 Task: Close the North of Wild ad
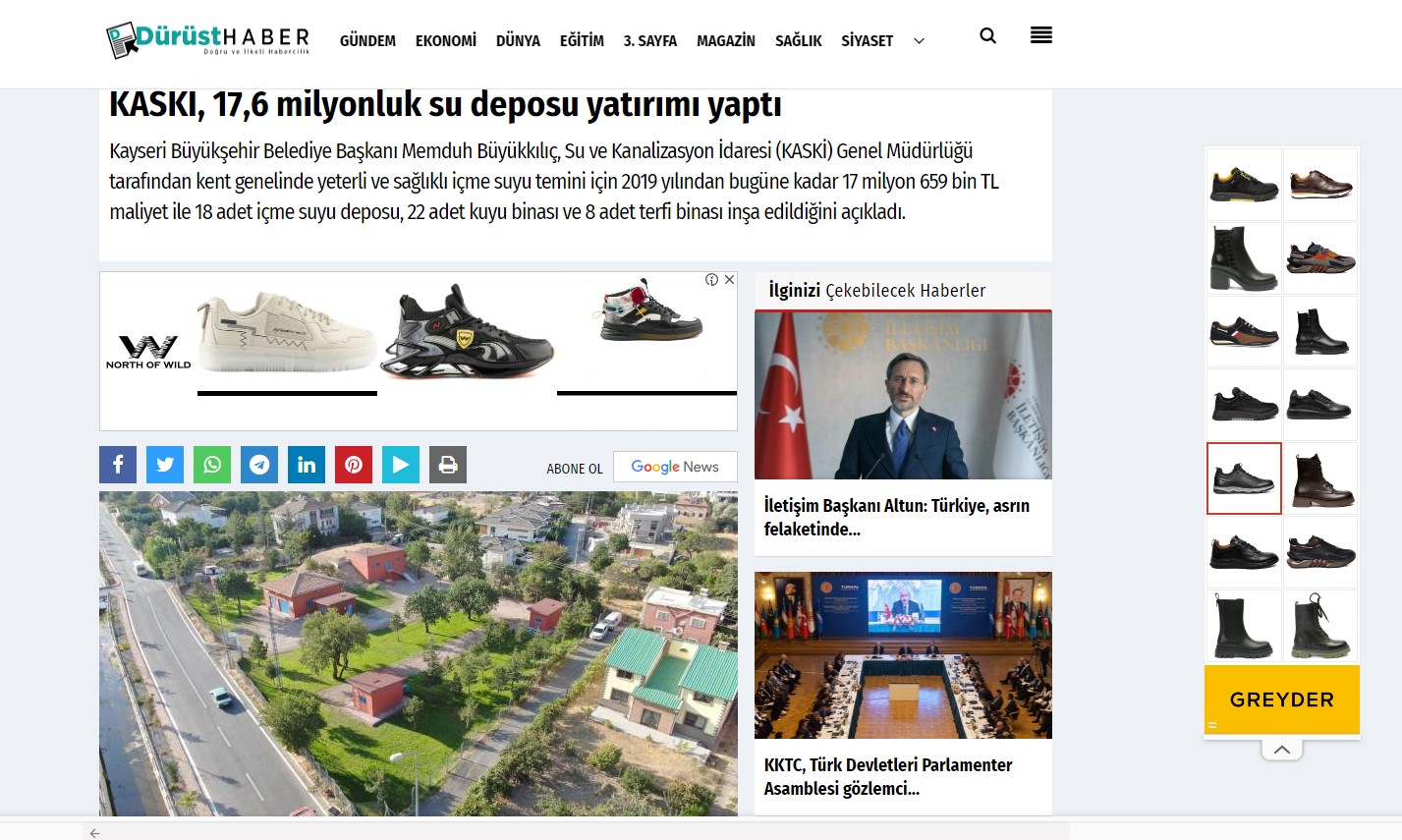(730, 280)
